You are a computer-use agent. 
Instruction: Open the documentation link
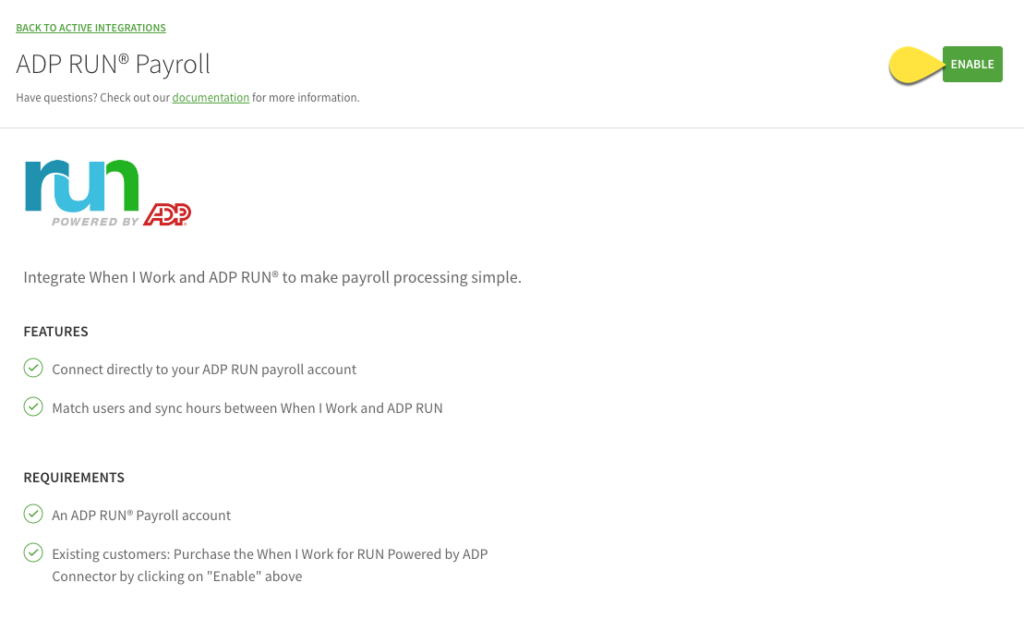[210, 97]
